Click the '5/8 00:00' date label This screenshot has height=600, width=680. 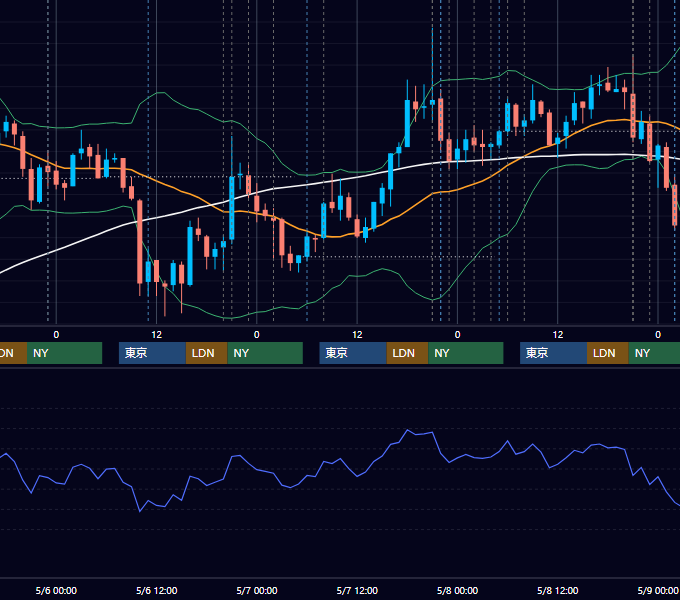tap(457, 590)
